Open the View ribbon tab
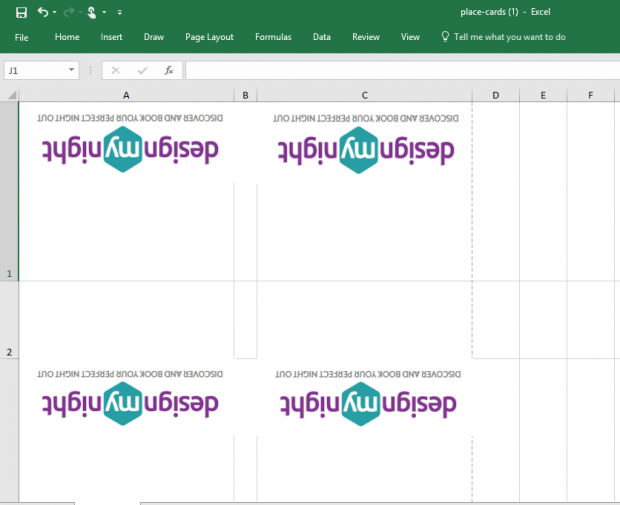Image resolution: width=620 pixels, height=505 pixels. pos(410,37)
